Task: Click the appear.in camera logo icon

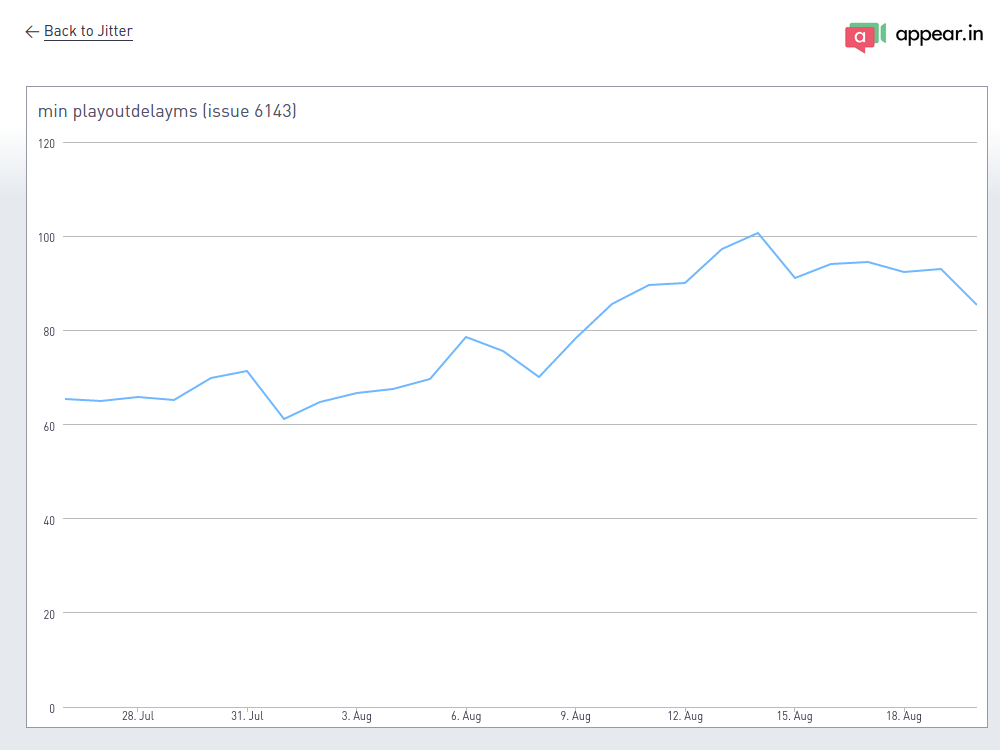Action: coord(865,36)
